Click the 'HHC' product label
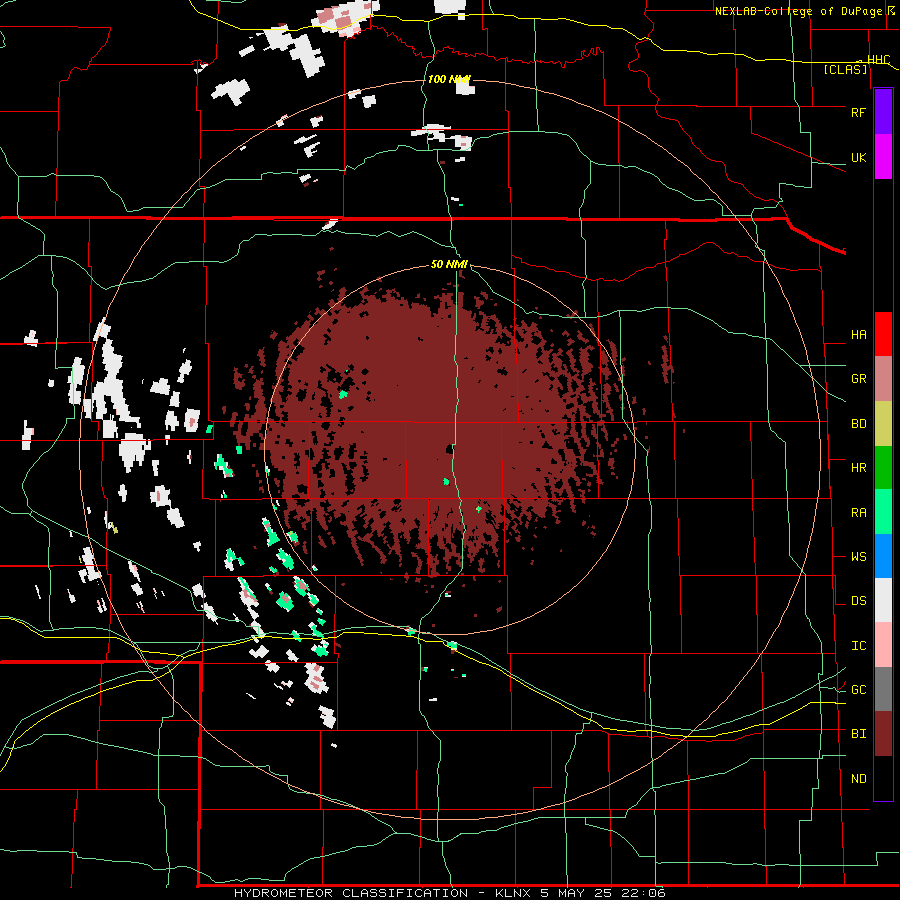 pos(878,60)
